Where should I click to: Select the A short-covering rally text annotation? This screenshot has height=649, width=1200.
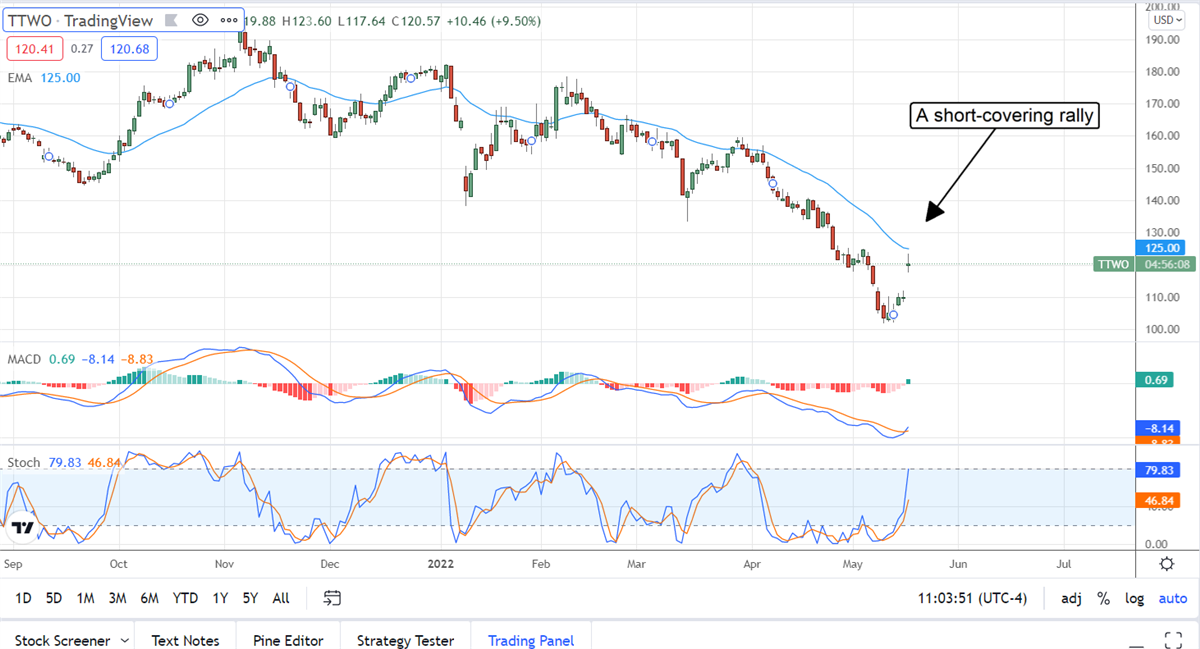(1006, 116)
